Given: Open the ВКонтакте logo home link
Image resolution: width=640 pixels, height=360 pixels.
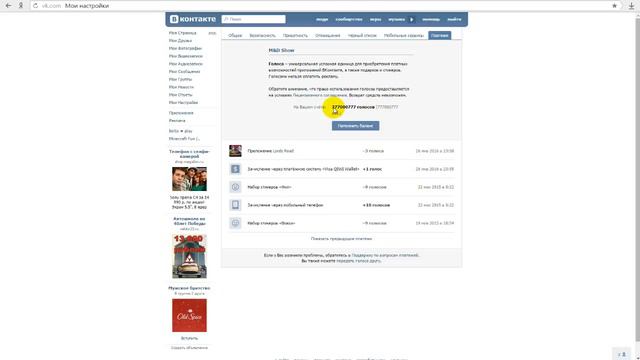Looking at the screenshot, I should [x=193, y=19].
